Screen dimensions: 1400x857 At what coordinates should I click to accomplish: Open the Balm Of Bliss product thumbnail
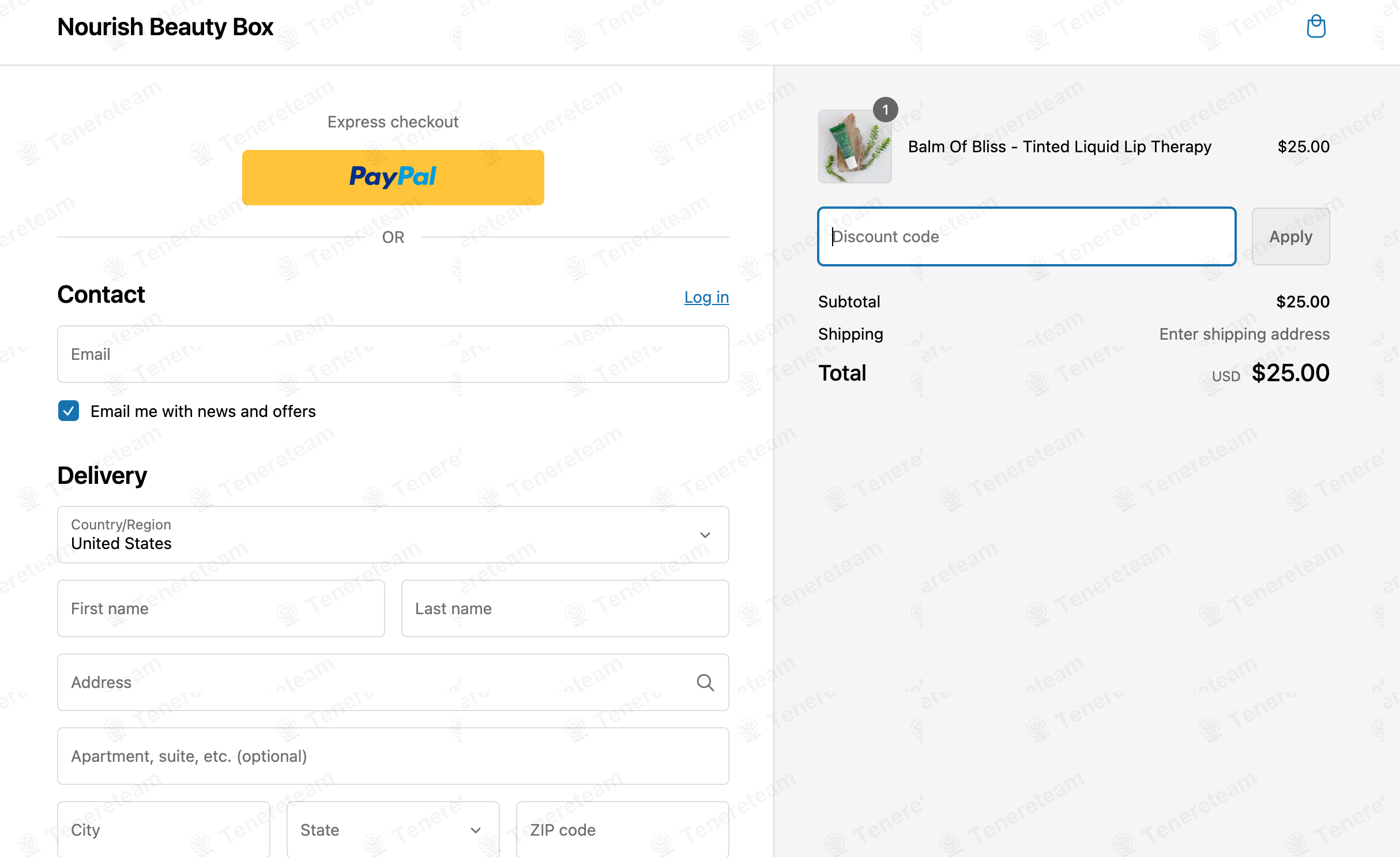855,146
